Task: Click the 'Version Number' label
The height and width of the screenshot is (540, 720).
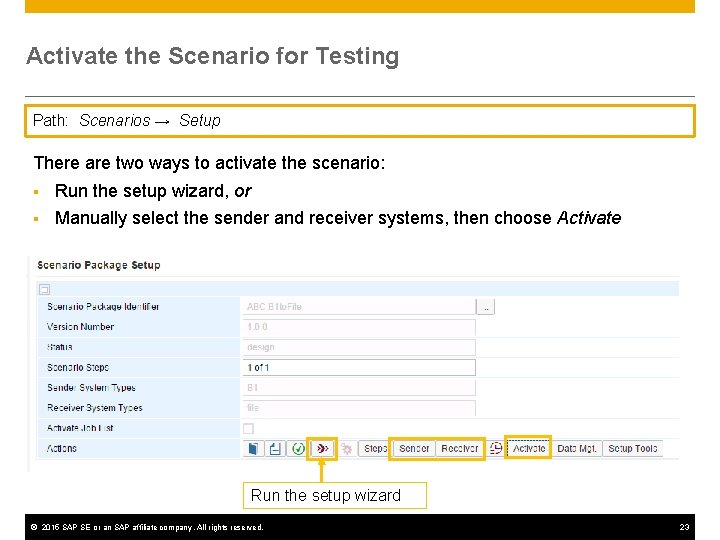Action: coord(80,327)
